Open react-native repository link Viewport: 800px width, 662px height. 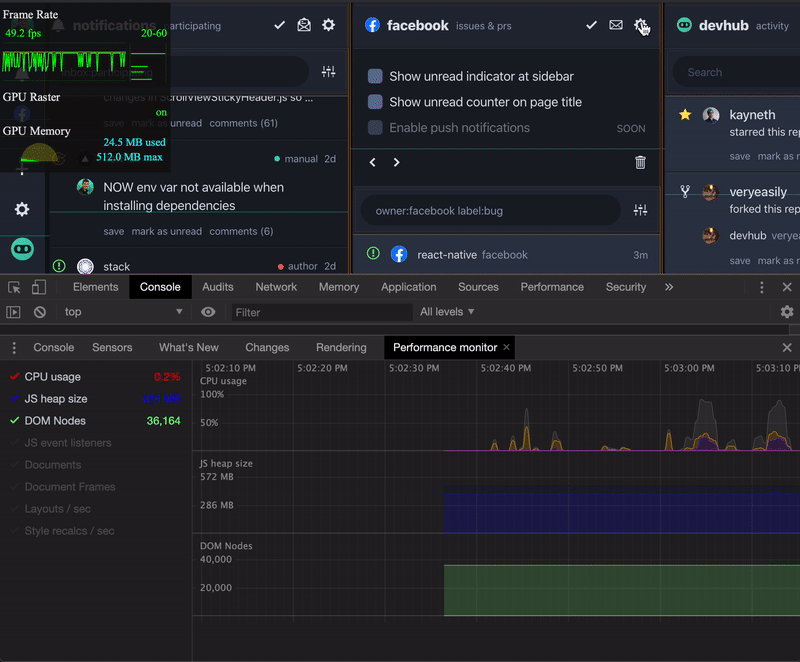(x=447, y=254)
